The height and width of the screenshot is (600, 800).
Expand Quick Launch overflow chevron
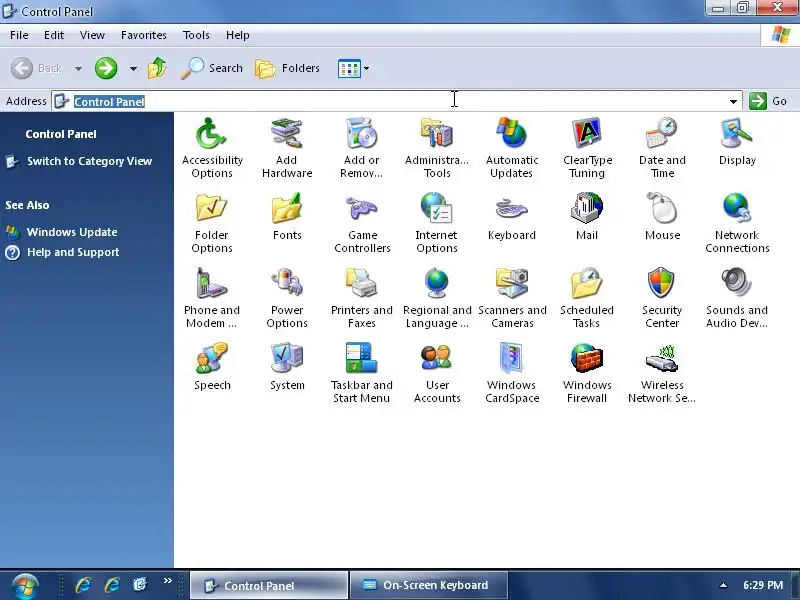click(167, 581)
